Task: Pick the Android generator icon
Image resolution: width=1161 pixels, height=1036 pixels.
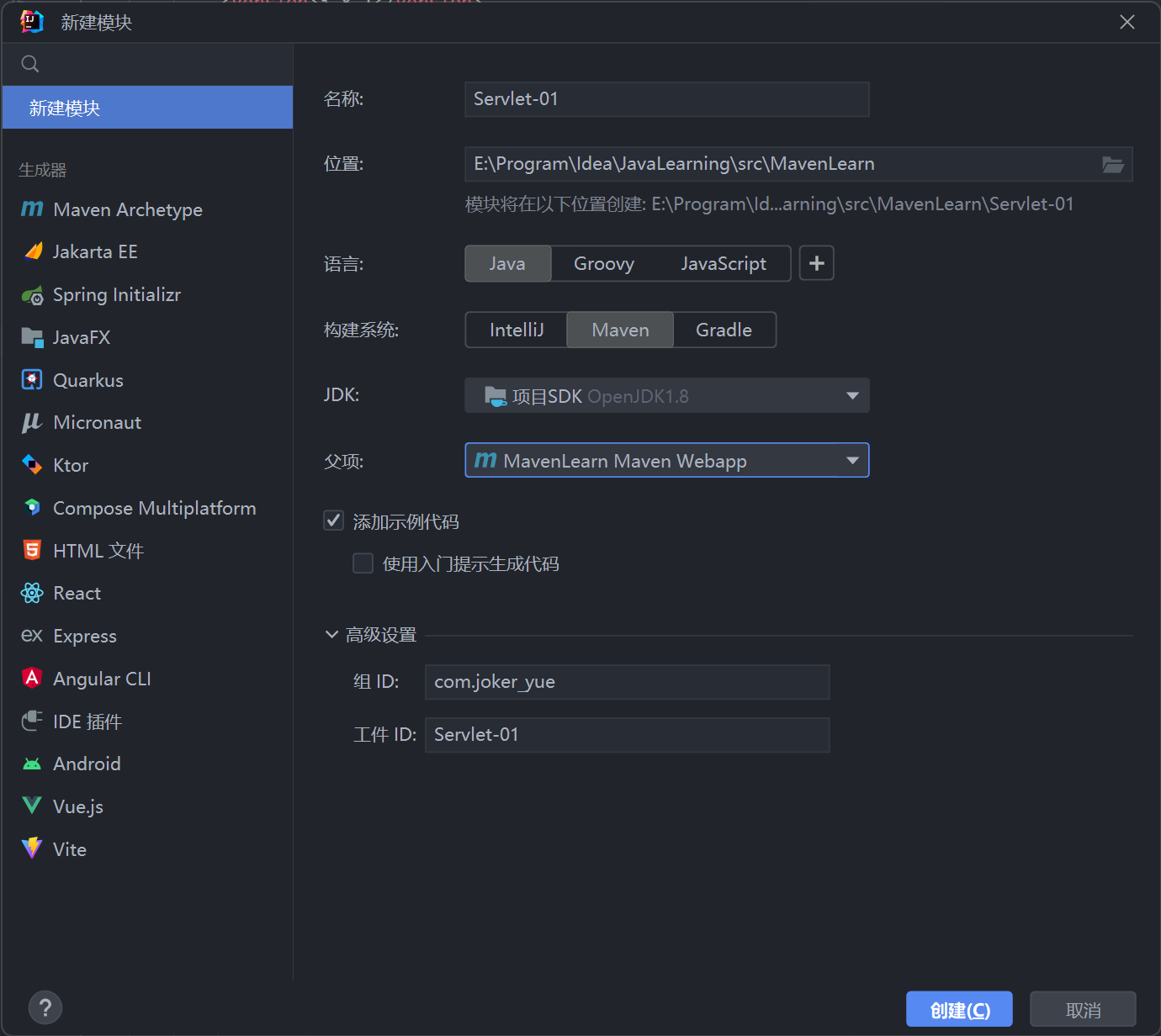Action: click(x=32, y=764)
